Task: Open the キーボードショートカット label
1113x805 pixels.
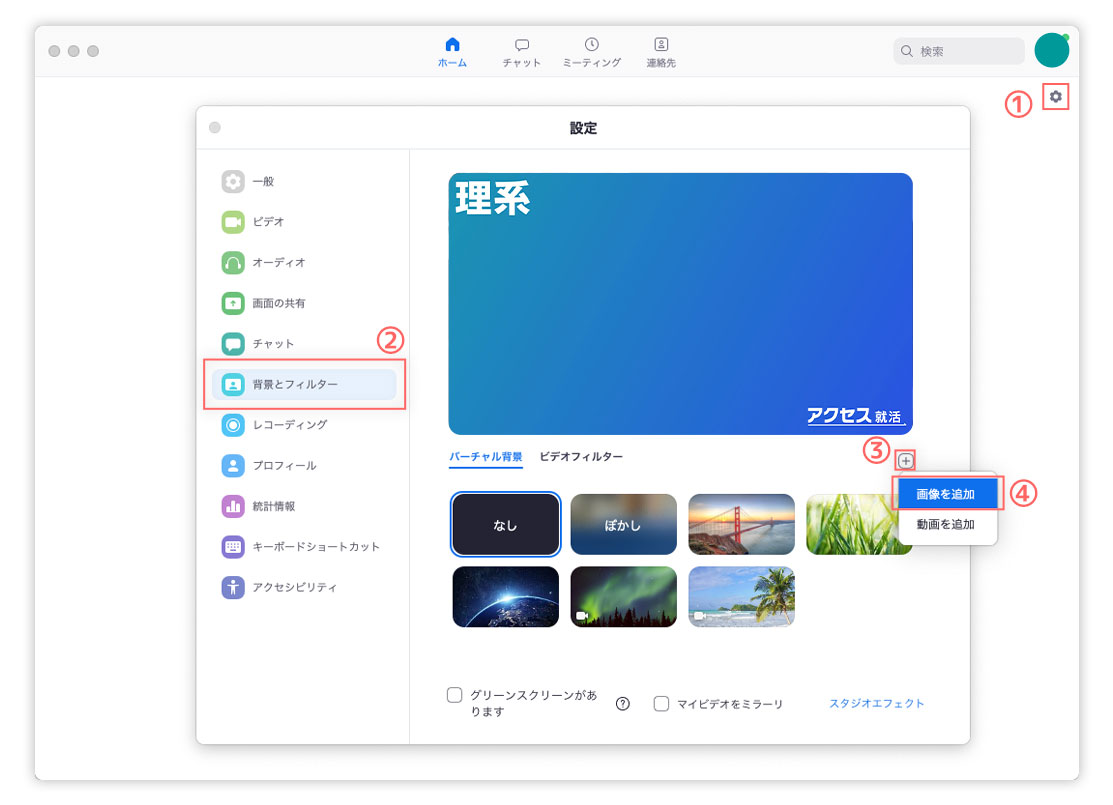Action: (x=316, y=547)
